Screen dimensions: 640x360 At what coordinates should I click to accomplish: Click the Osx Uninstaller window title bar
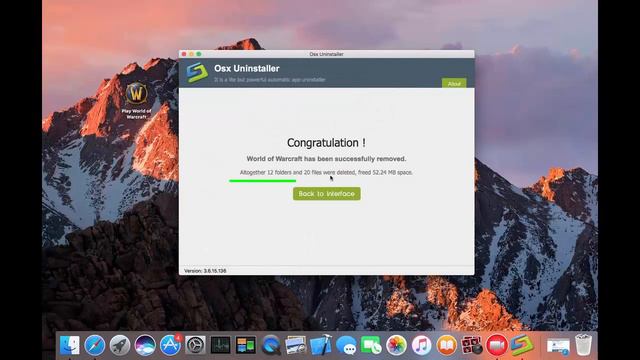click(327, 54)
